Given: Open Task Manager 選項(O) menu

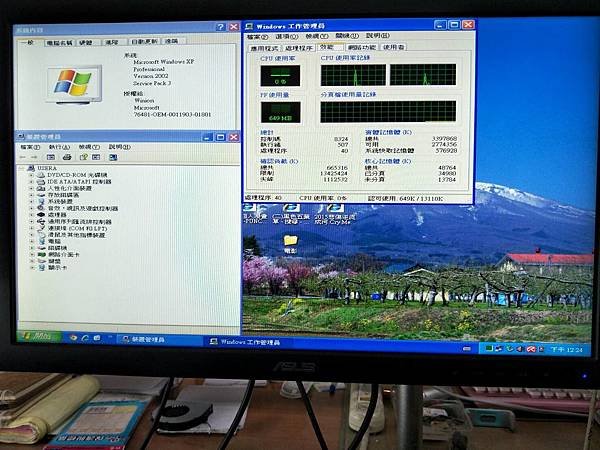Looking at the screenshot, I should [x=287, y=36].
